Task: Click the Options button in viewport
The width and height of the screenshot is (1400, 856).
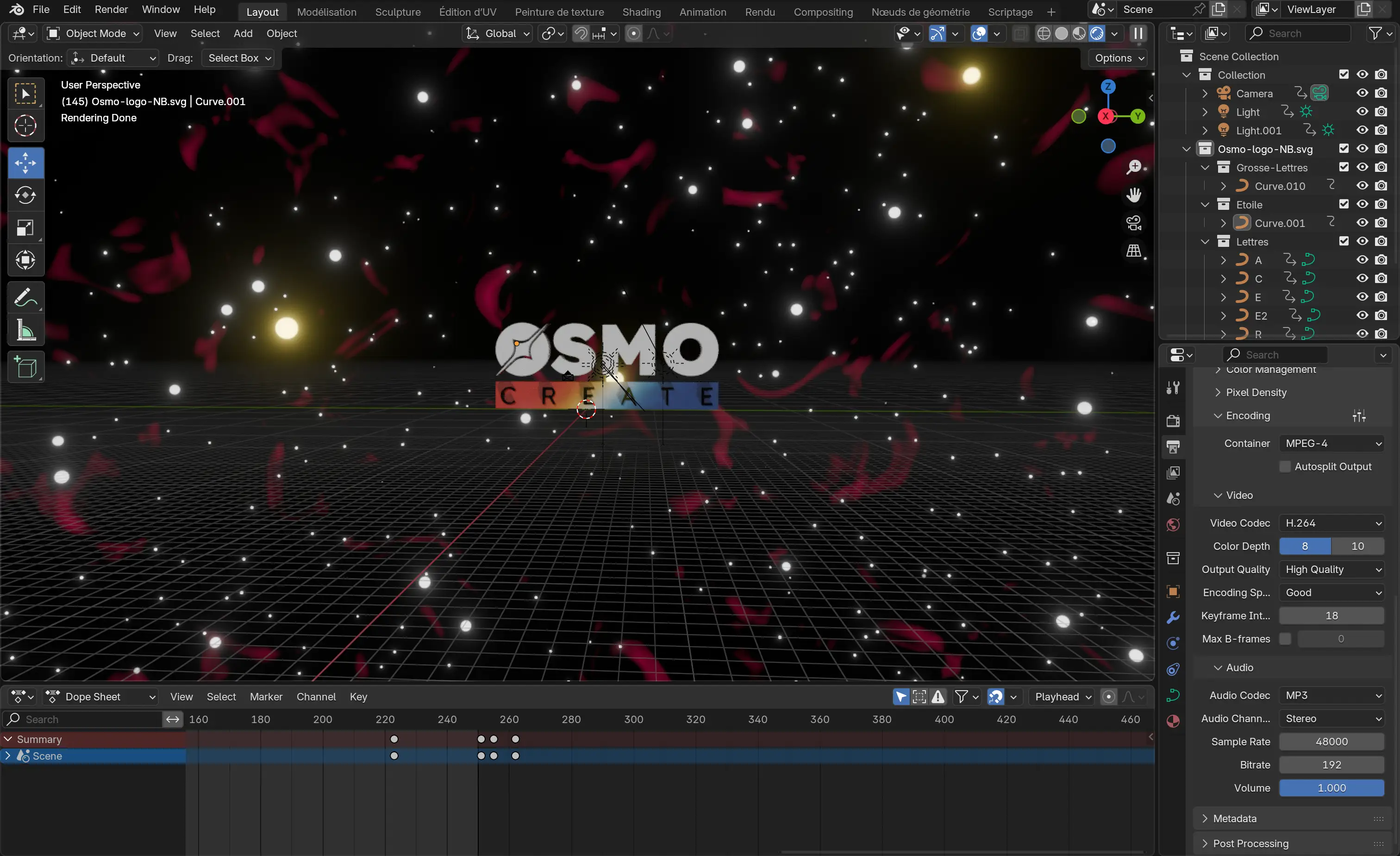Action: 1118,58
